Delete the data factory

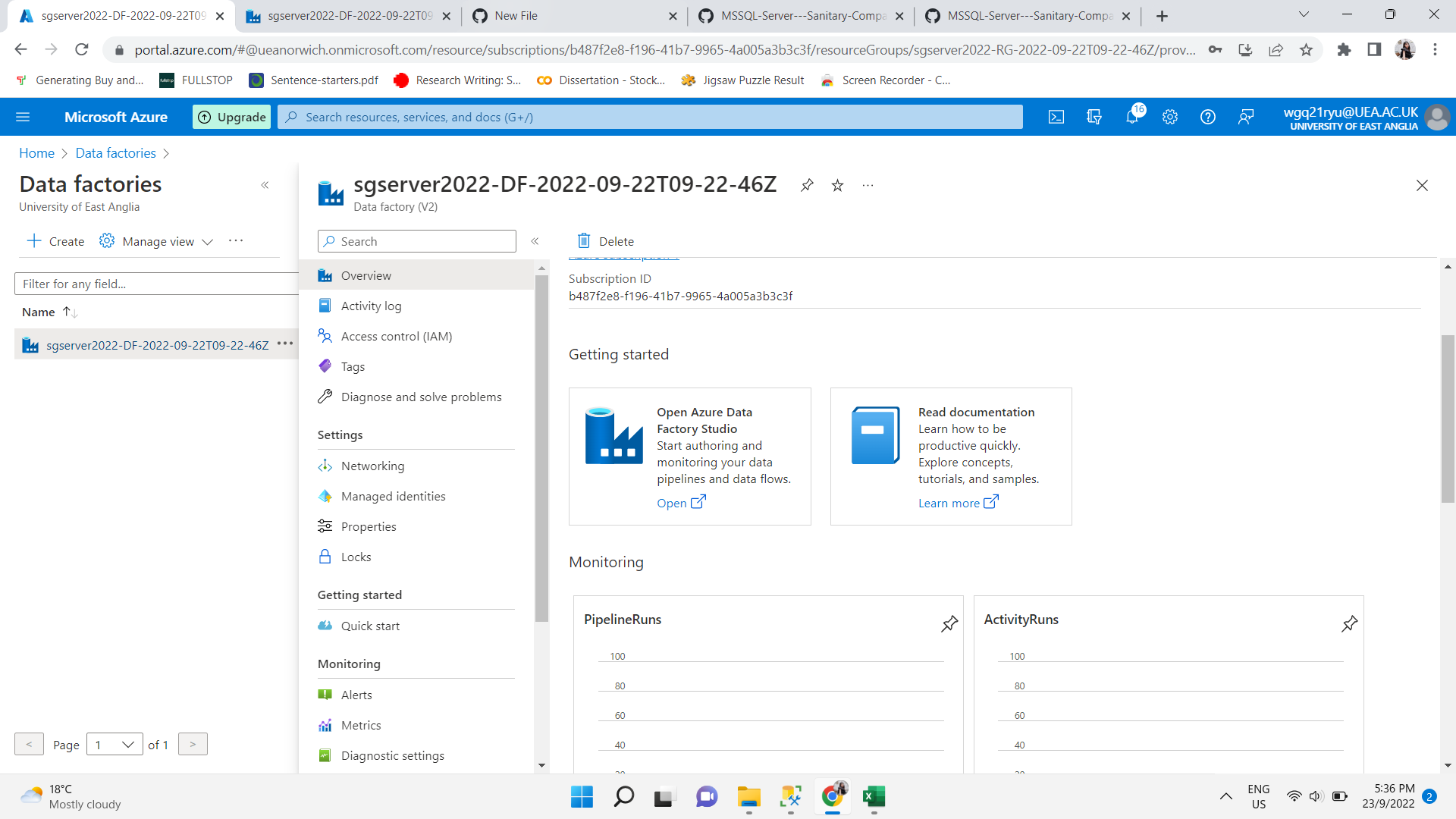tap(604, 241)
